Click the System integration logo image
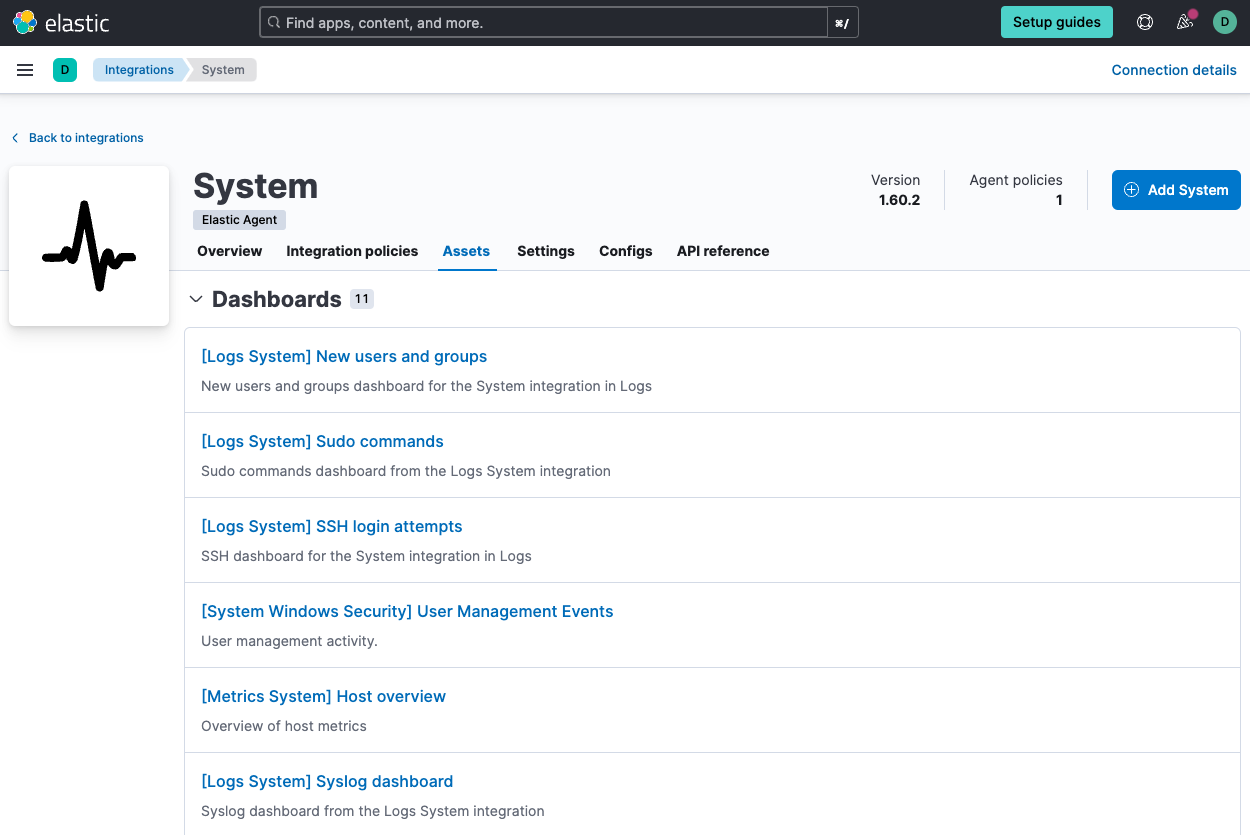Screen dimensions: 1250x835 click(88, 245)
